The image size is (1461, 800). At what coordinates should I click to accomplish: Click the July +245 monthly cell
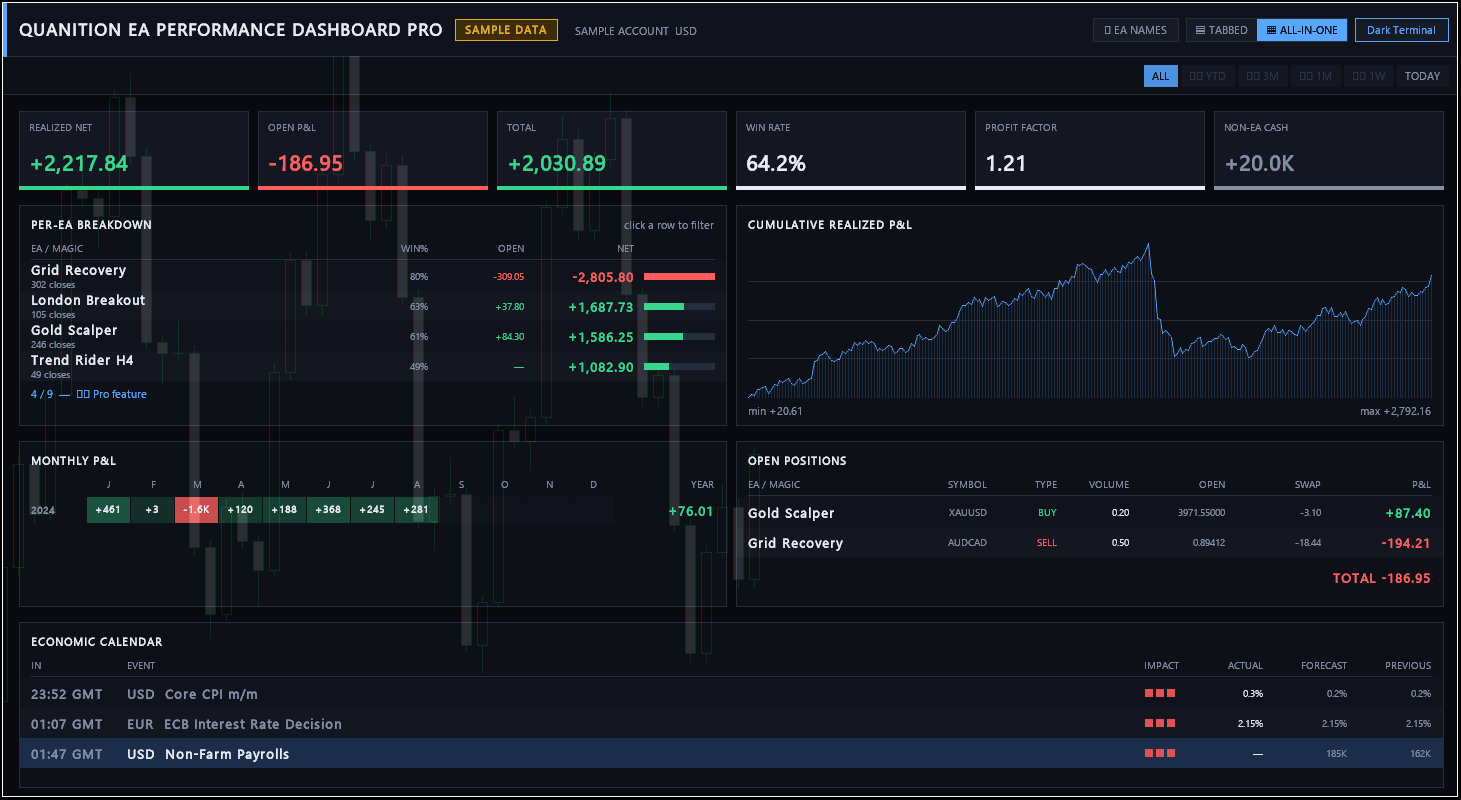372,510
